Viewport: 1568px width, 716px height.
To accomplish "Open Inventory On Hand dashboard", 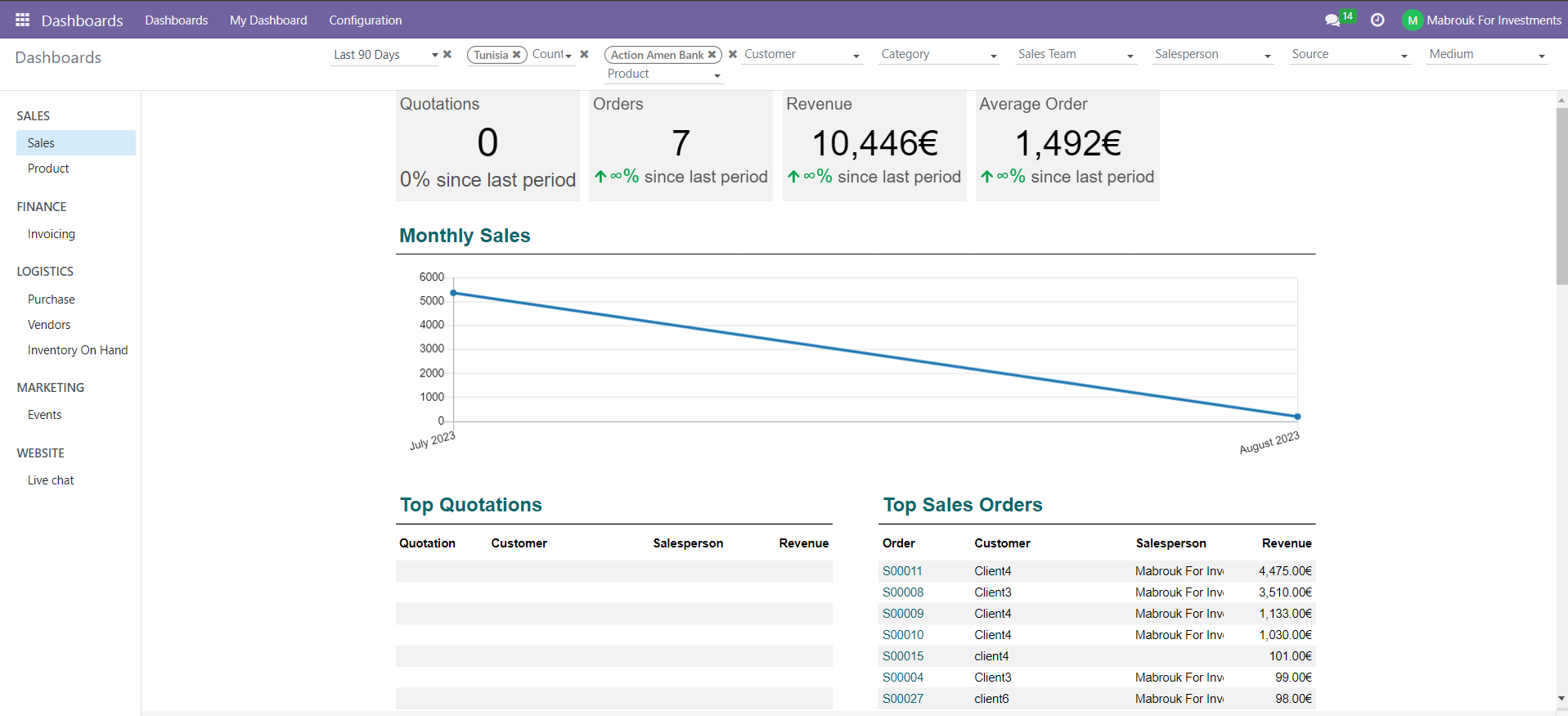I will pyautogui.click(x=76, y=350).
